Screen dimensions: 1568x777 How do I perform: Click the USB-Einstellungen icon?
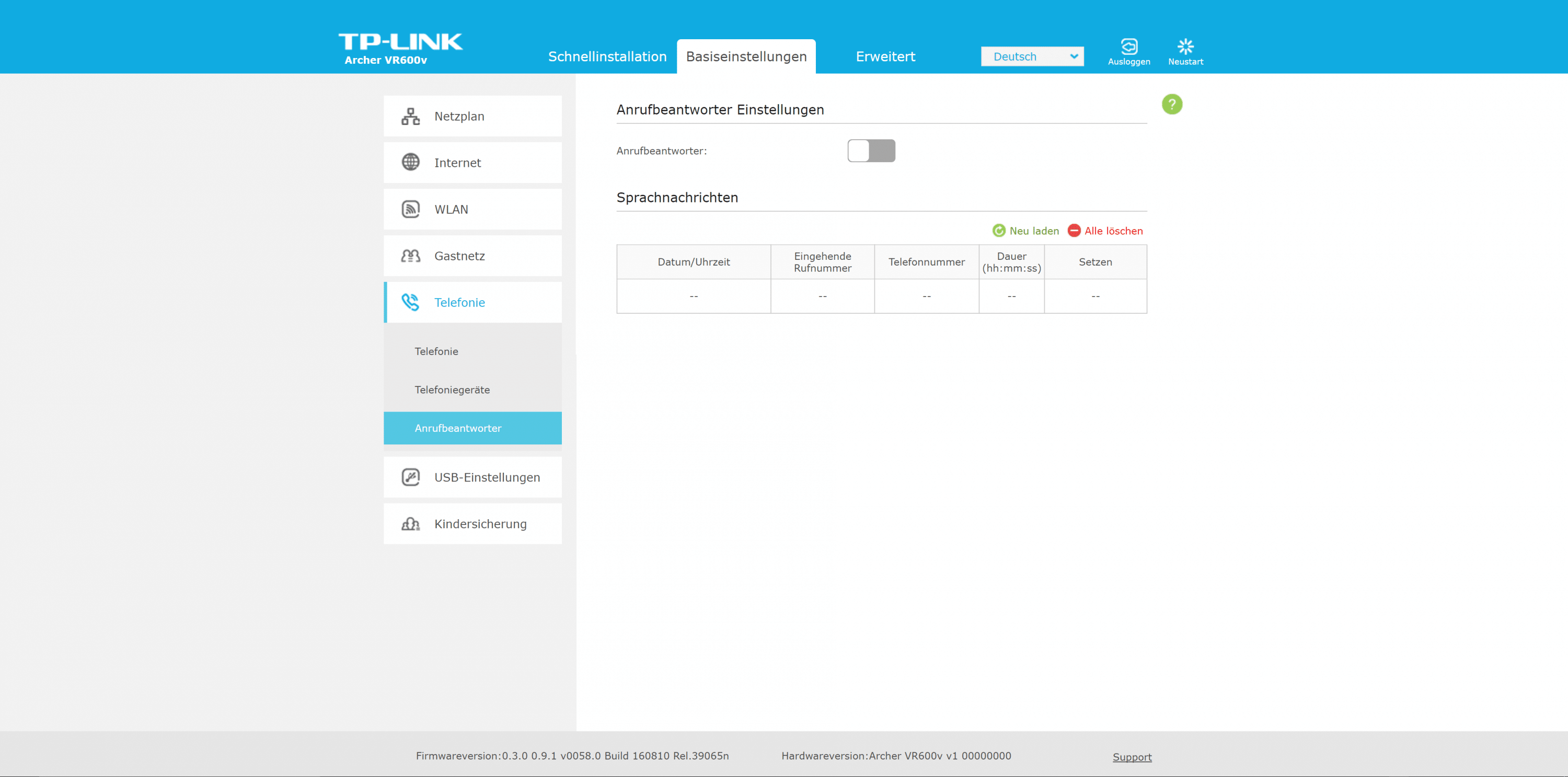[410, 477]
